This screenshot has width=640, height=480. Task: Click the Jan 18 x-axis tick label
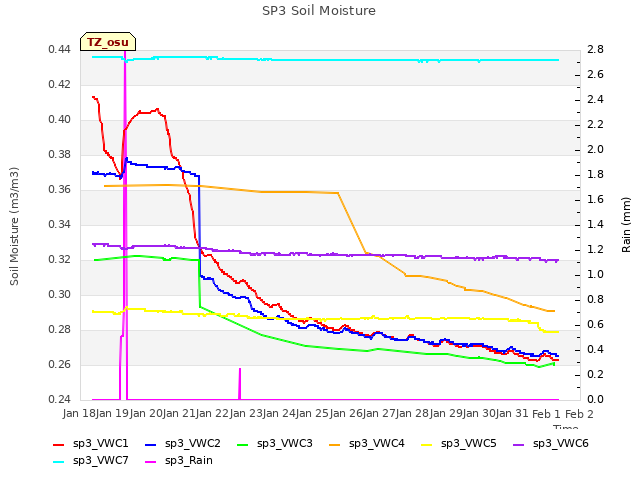point(79,413)
